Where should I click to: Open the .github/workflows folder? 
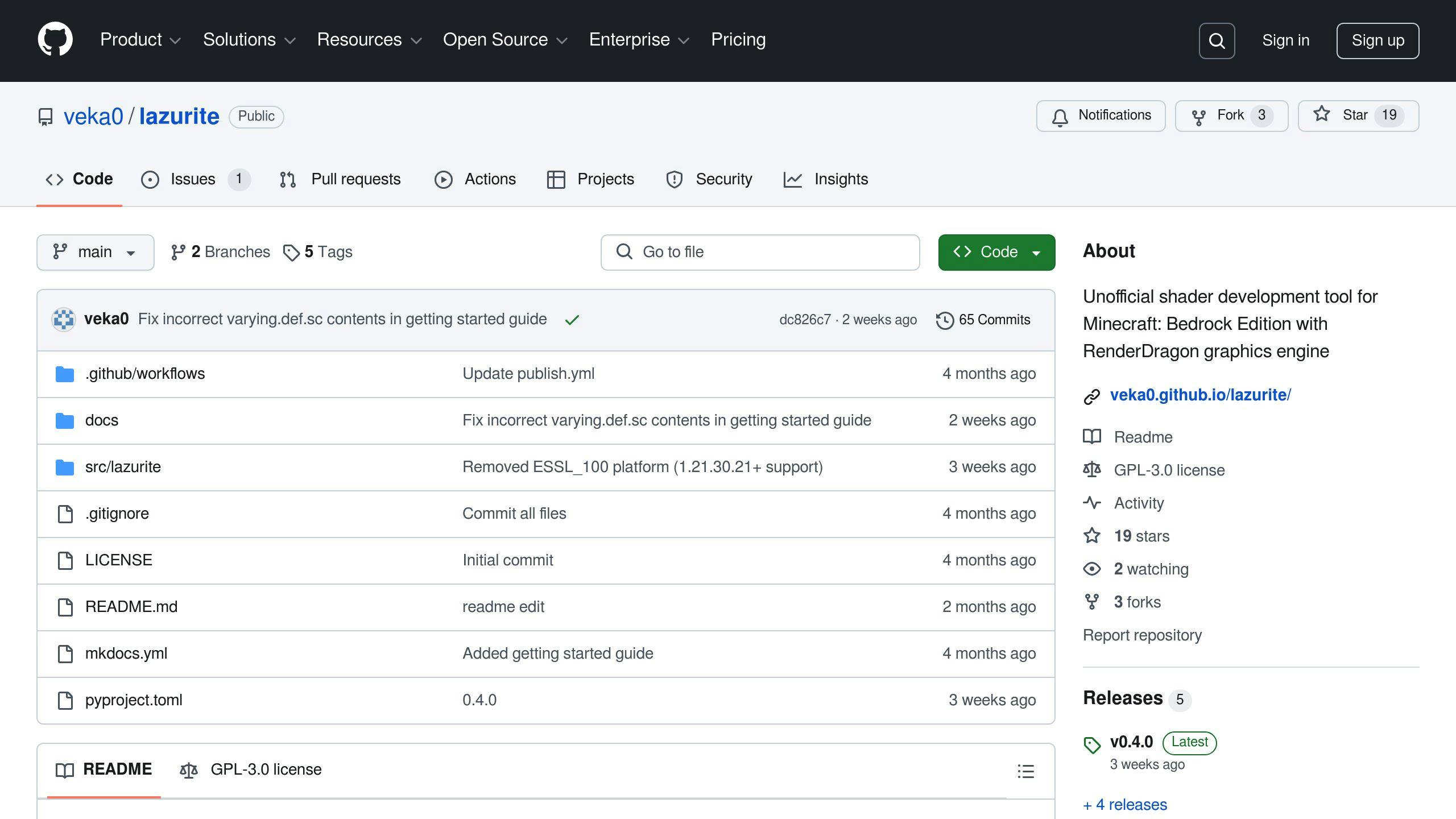click(145, 374)
